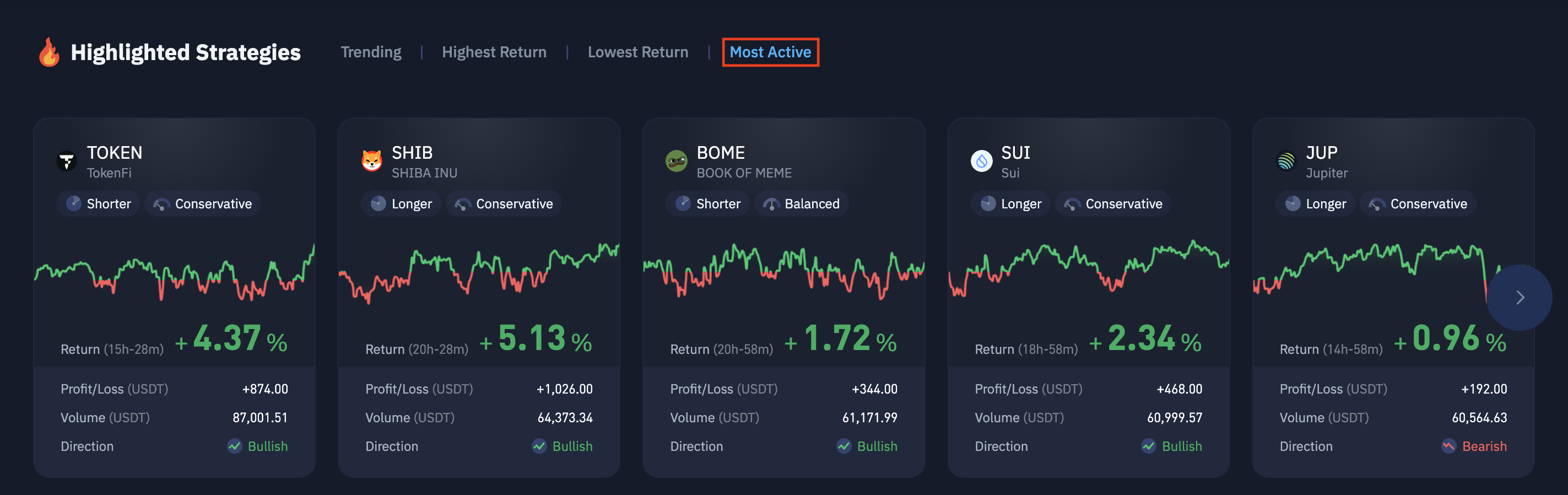Click the Bullish direction label on BOME

[877, 446]
